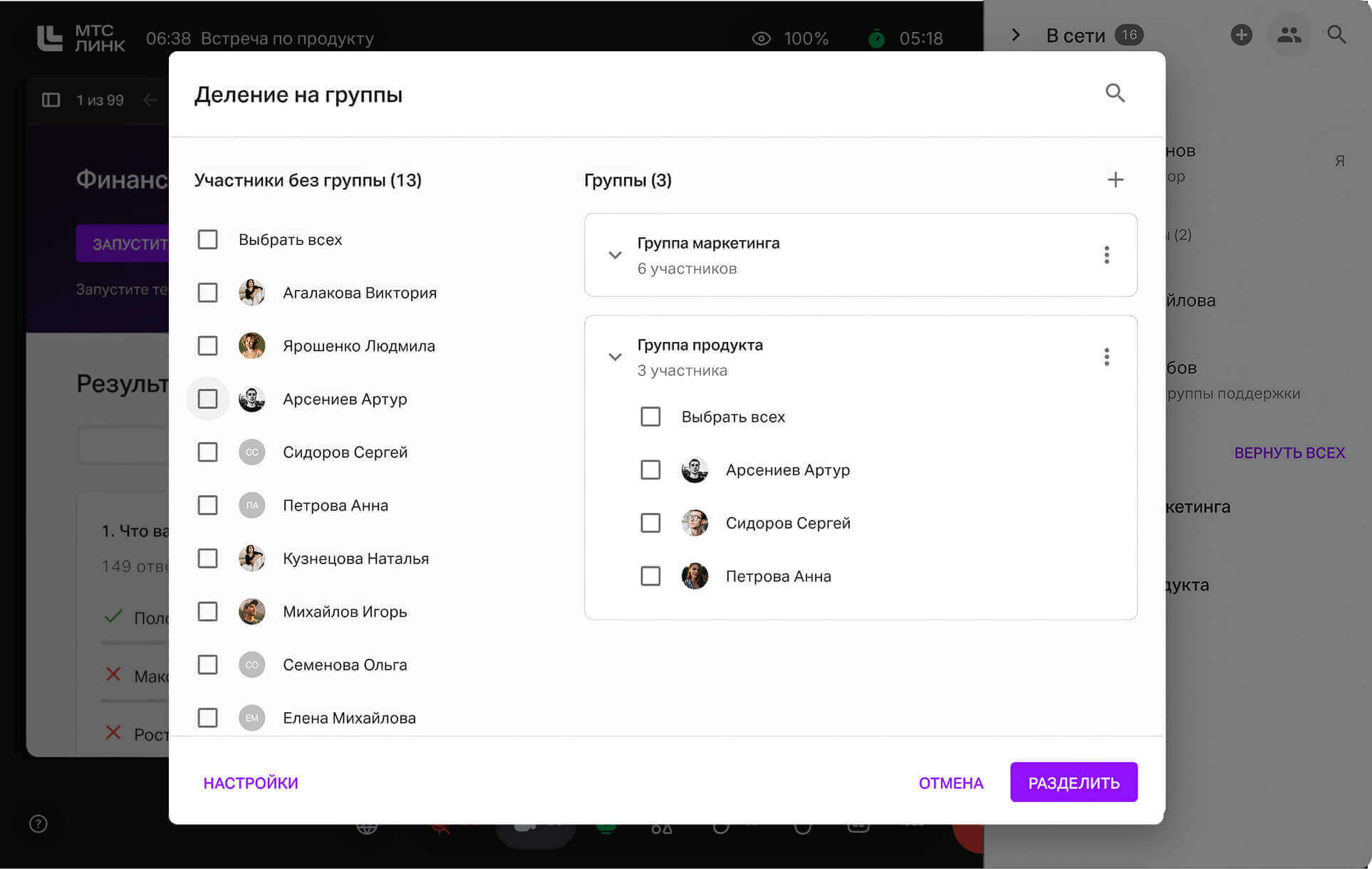Add a new group with plus icon

pos(1116,179)
